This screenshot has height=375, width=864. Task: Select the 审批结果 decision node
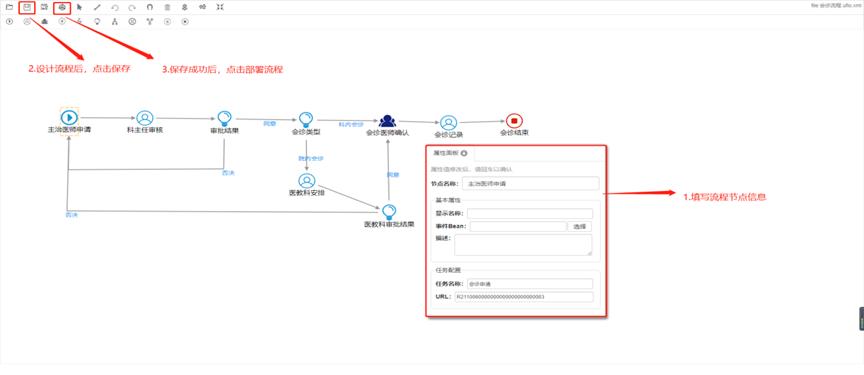coord(224,118)
